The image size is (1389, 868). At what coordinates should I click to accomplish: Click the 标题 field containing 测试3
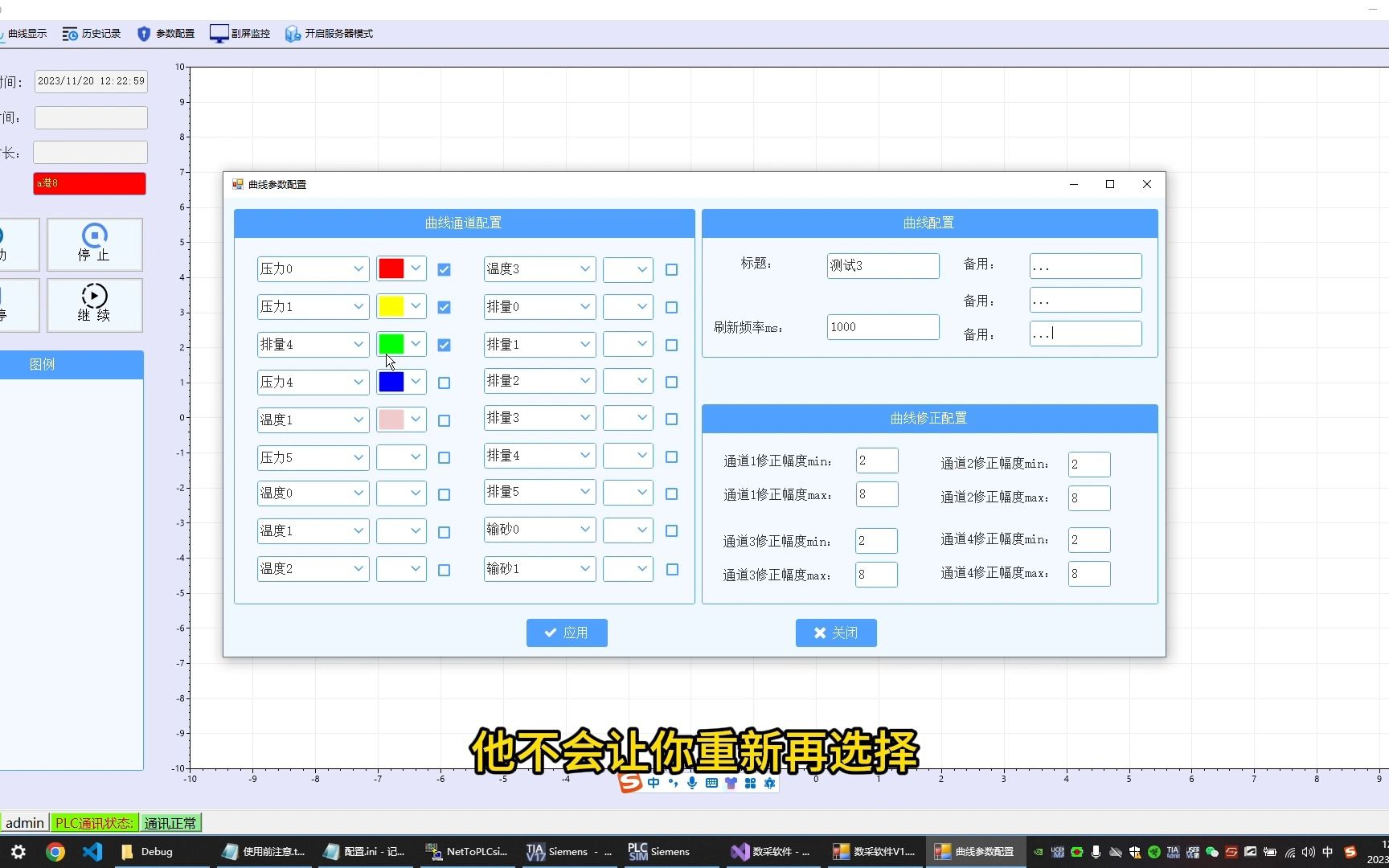(883, 266)
